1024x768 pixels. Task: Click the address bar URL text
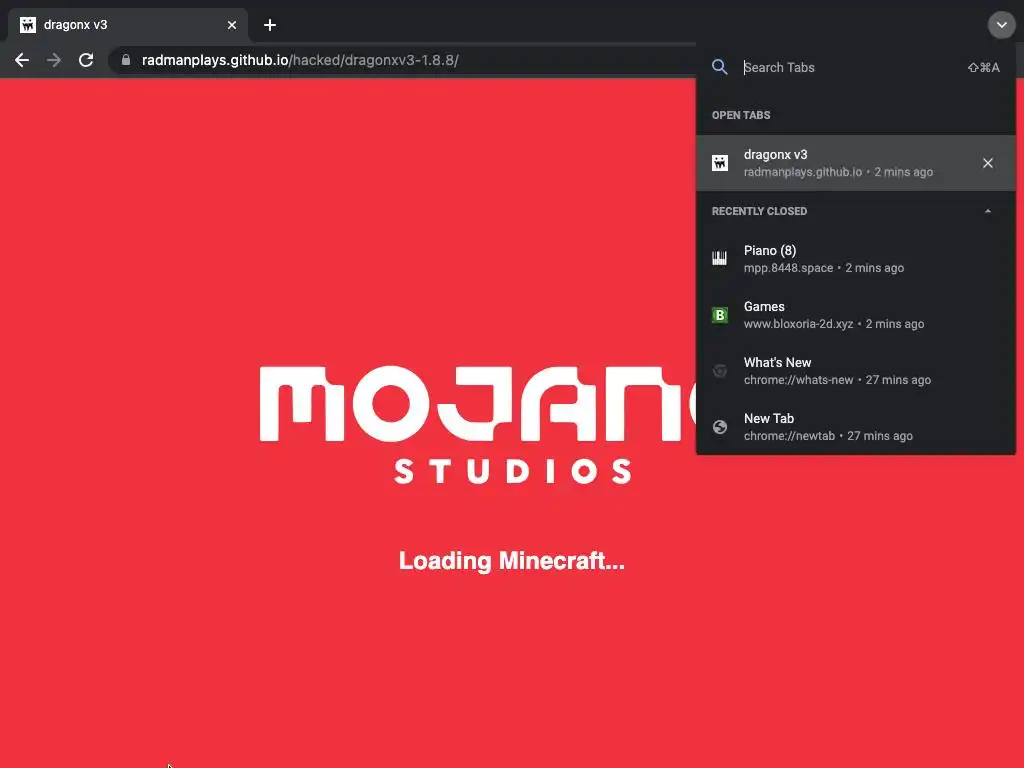(300, 60)
